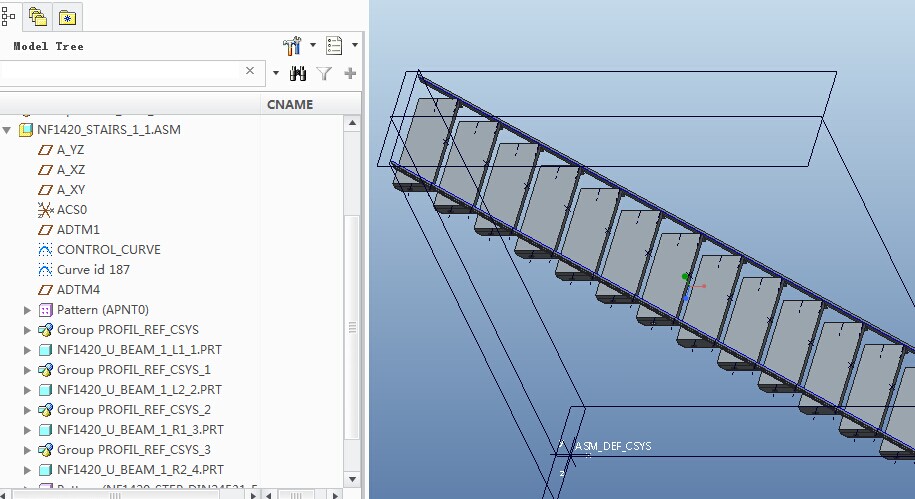Select ADTM4 datum plane
Viewport: 915px width, 499px height.
pyautogui.click(x=78, y=289)
